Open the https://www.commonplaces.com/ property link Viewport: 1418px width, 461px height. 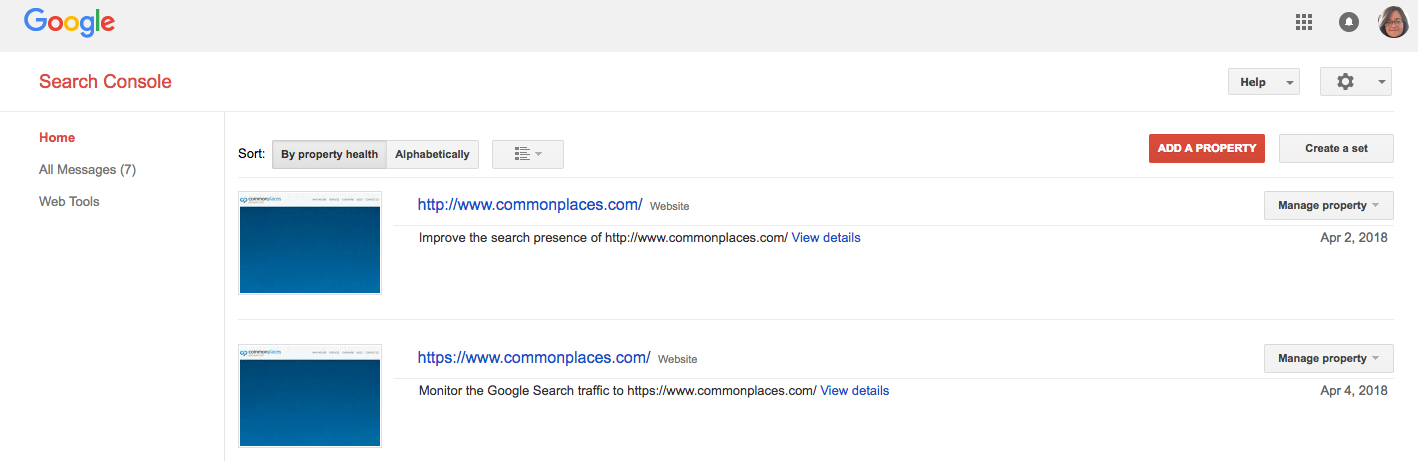coord(533,358)
